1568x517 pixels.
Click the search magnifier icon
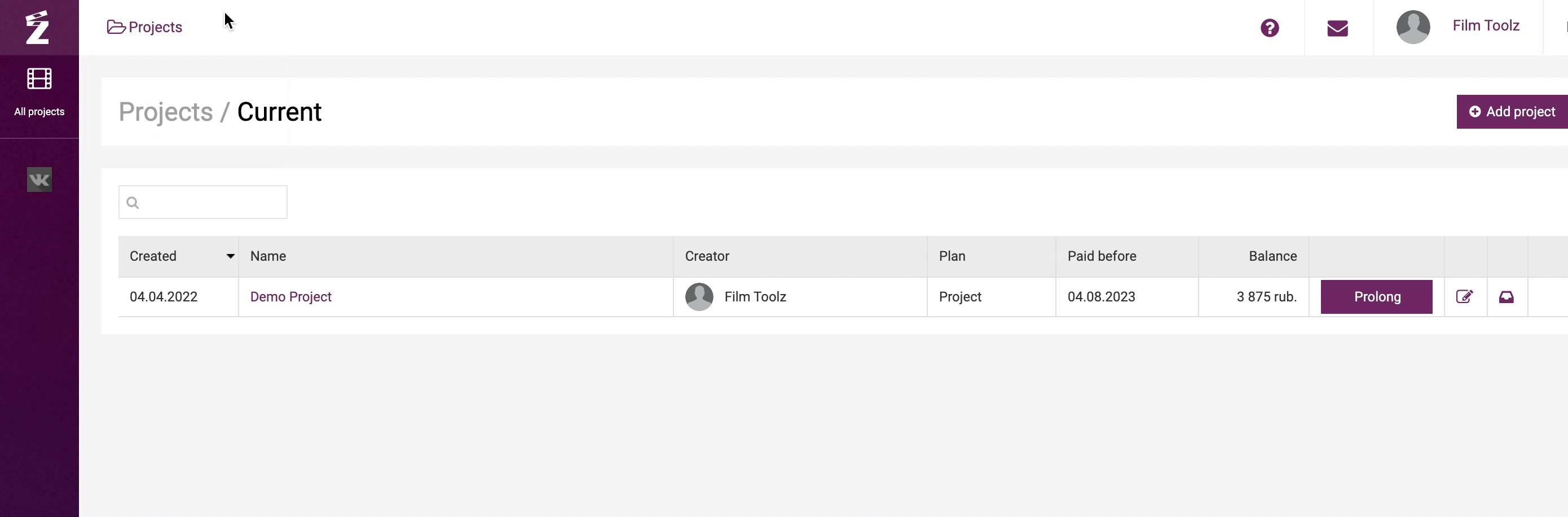(x=133, y=203)
